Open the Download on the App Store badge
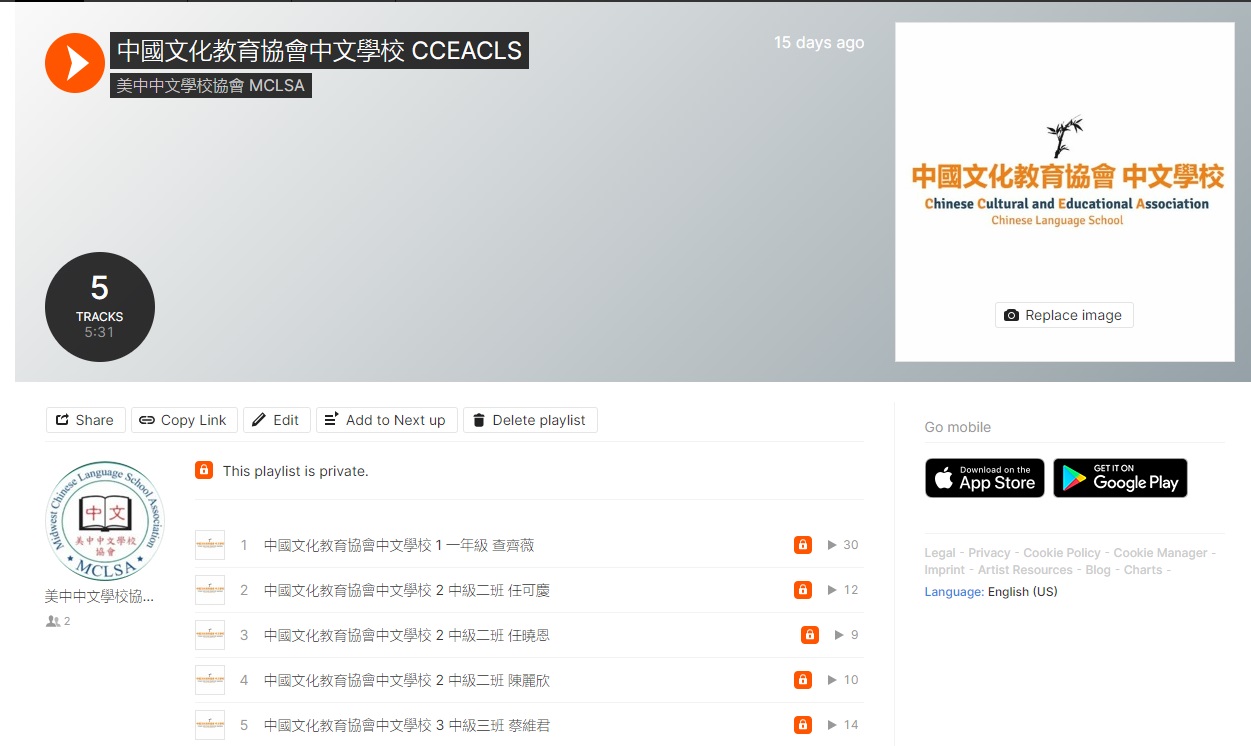Screen dimensions: 1251x746 click(984, 478)
